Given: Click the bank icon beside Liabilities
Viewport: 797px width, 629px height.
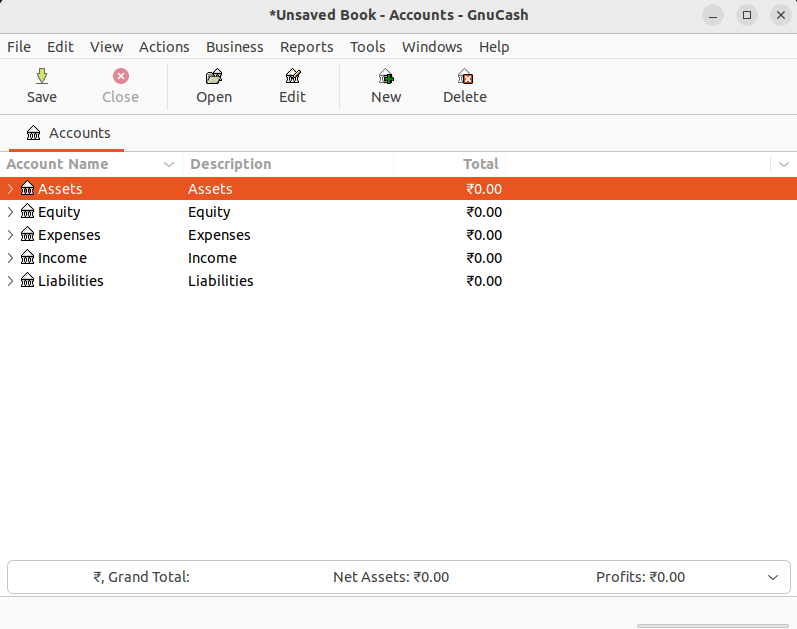Looking at the screenshot, I should click(x=27, y=280).
